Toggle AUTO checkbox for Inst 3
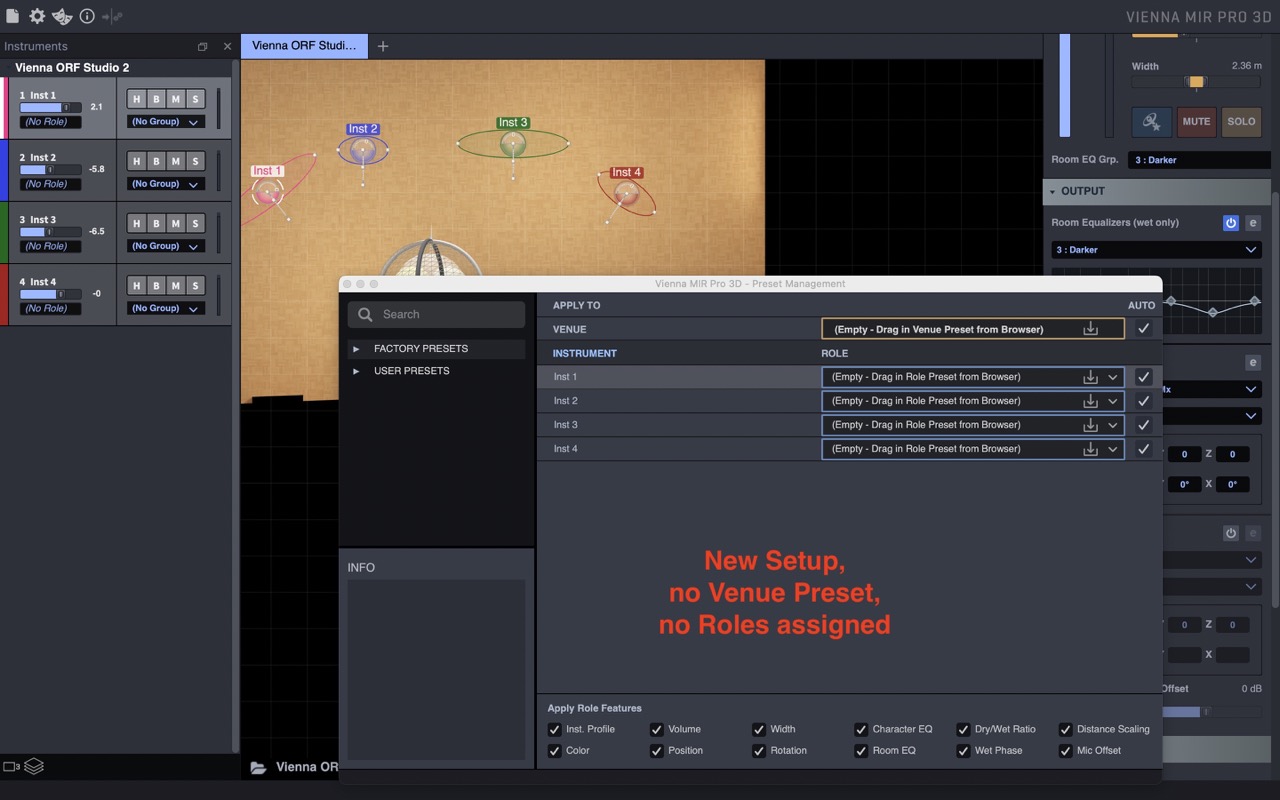Screen dimensions: 1280x800 pyautogui.click(x=1144, y=425)
